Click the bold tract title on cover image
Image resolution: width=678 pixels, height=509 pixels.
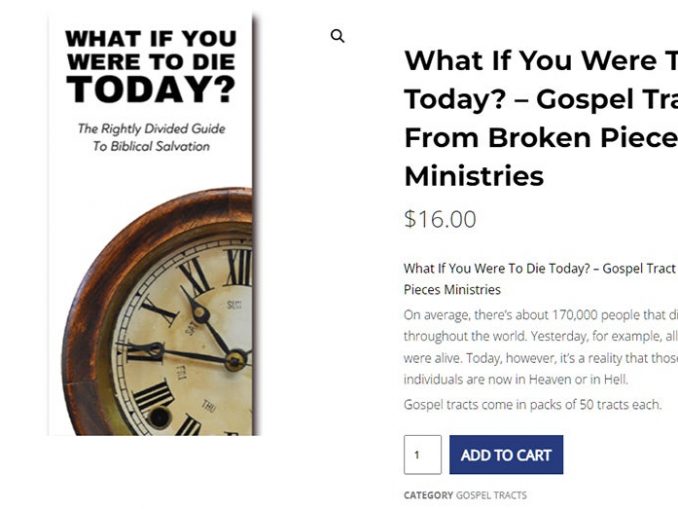pos(151,68)
